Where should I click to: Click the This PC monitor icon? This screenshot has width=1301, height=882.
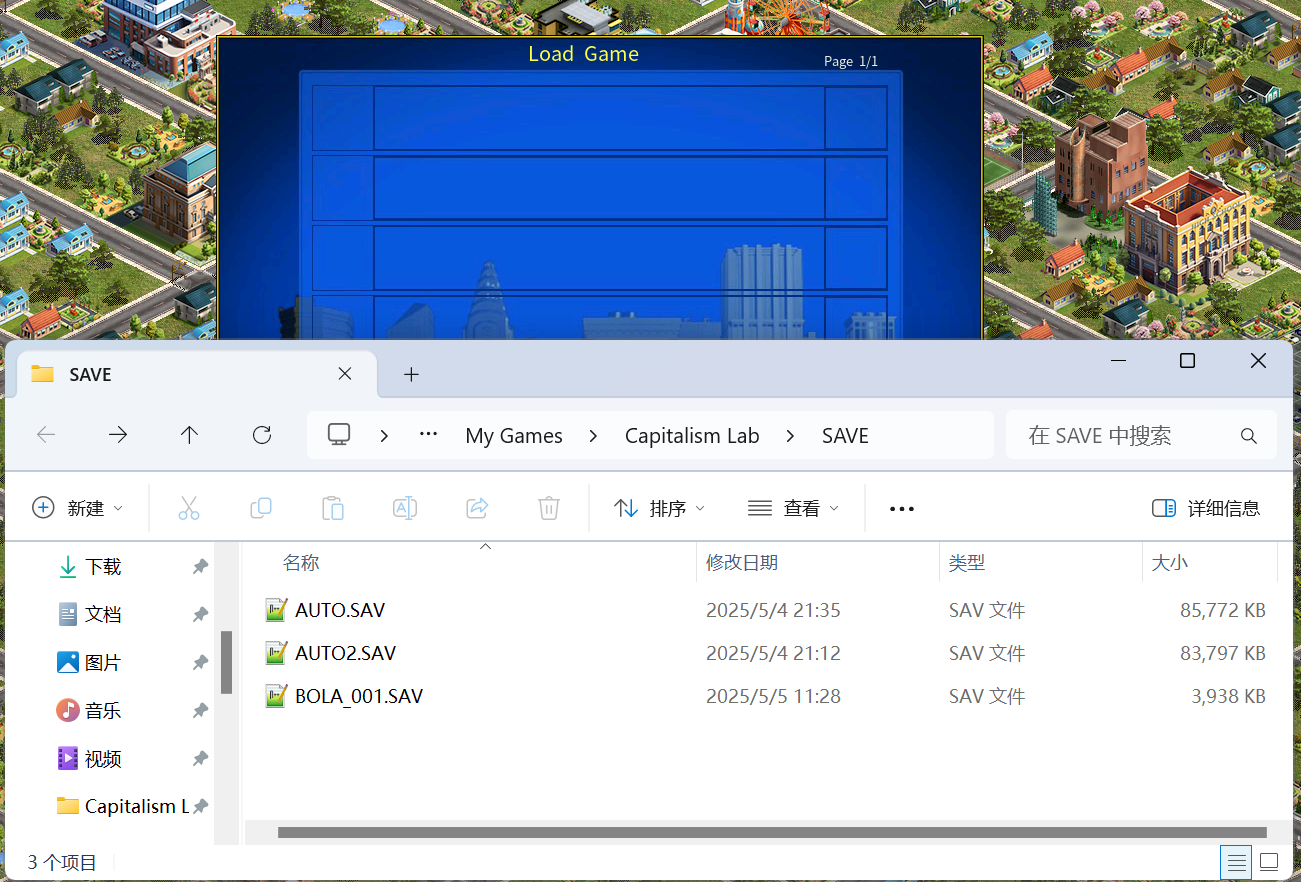click(x=339, y=435)
